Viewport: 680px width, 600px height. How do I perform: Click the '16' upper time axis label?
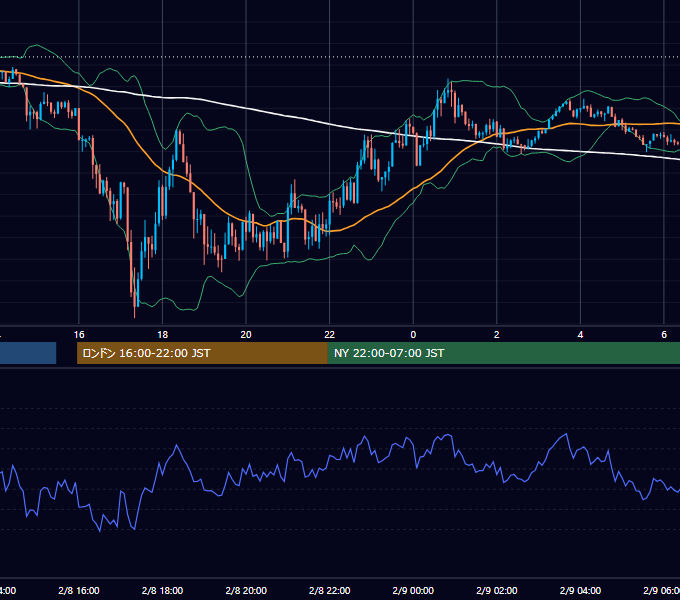tap(79, 335)
